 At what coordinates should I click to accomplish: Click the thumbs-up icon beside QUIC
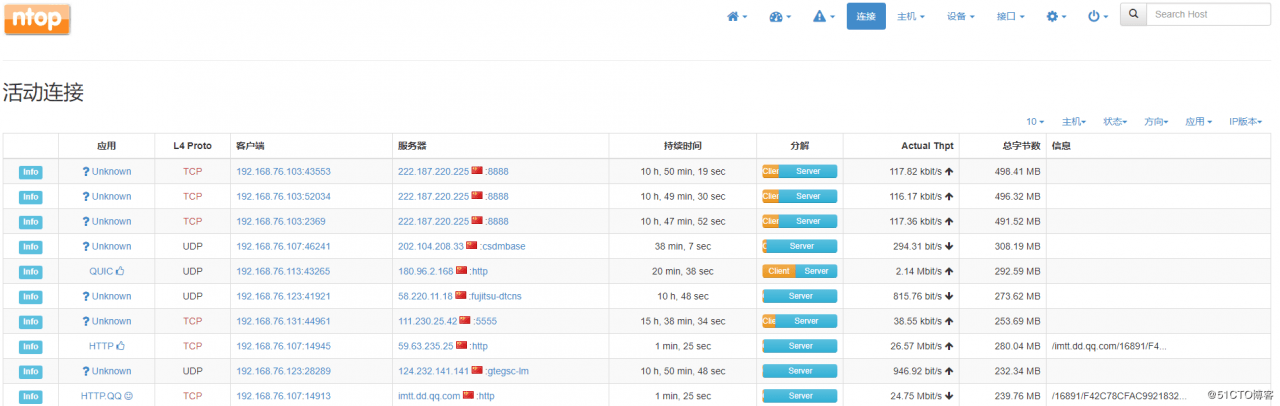[120, 271]
